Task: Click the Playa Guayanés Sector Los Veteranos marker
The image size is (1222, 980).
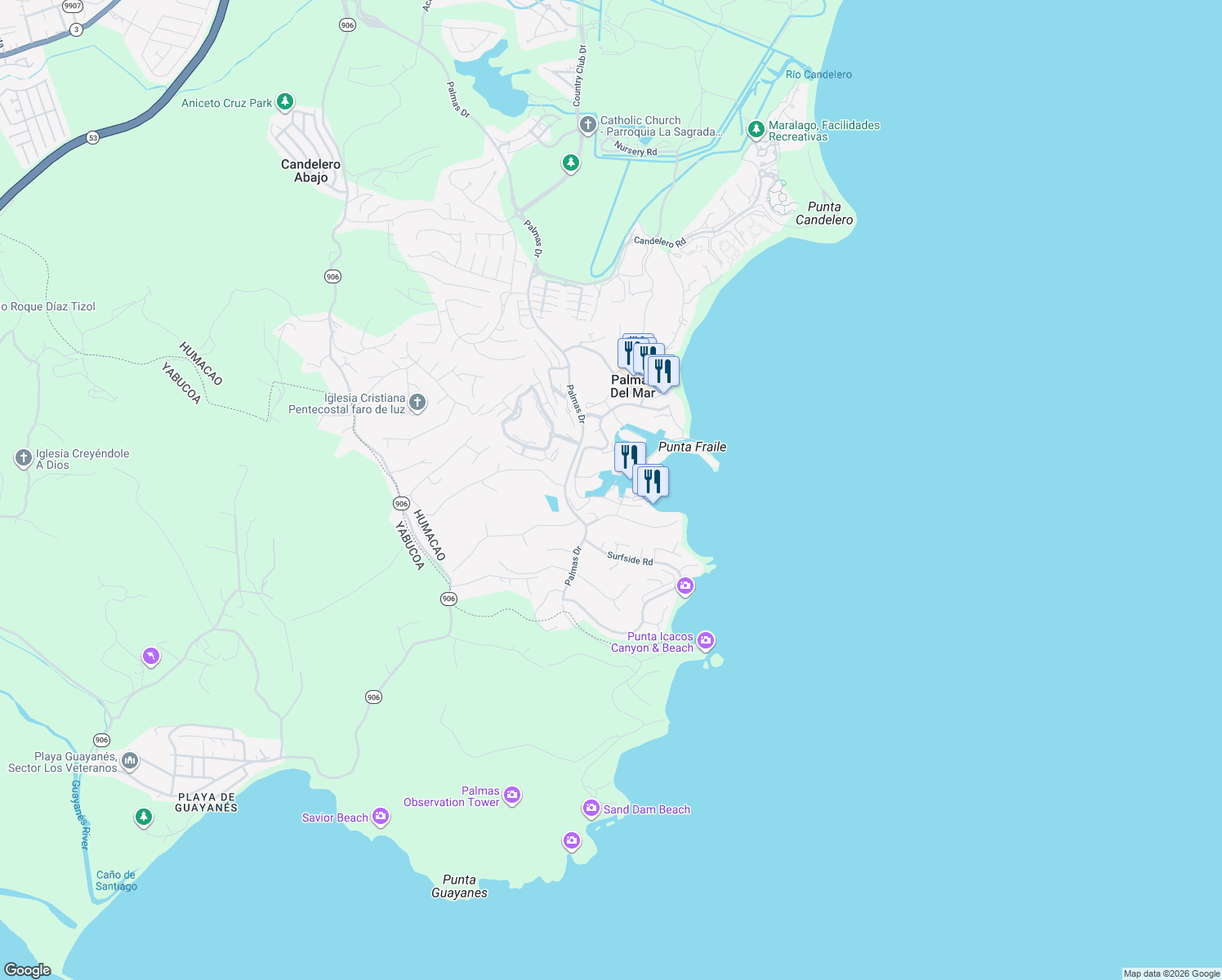Action: click(x=128, y=759)
